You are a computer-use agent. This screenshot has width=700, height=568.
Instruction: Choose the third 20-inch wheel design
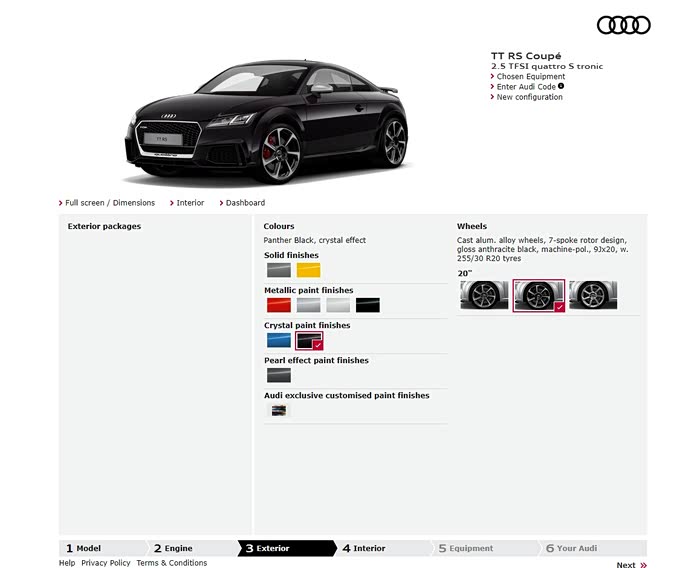(x=593, y=295)
